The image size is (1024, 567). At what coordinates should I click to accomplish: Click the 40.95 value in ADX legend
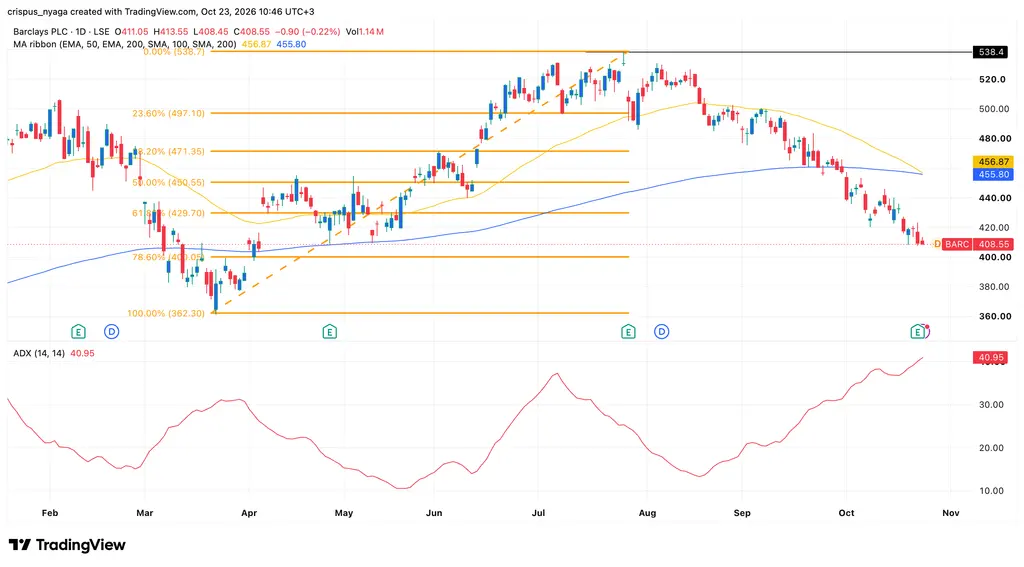click(82, 353)
